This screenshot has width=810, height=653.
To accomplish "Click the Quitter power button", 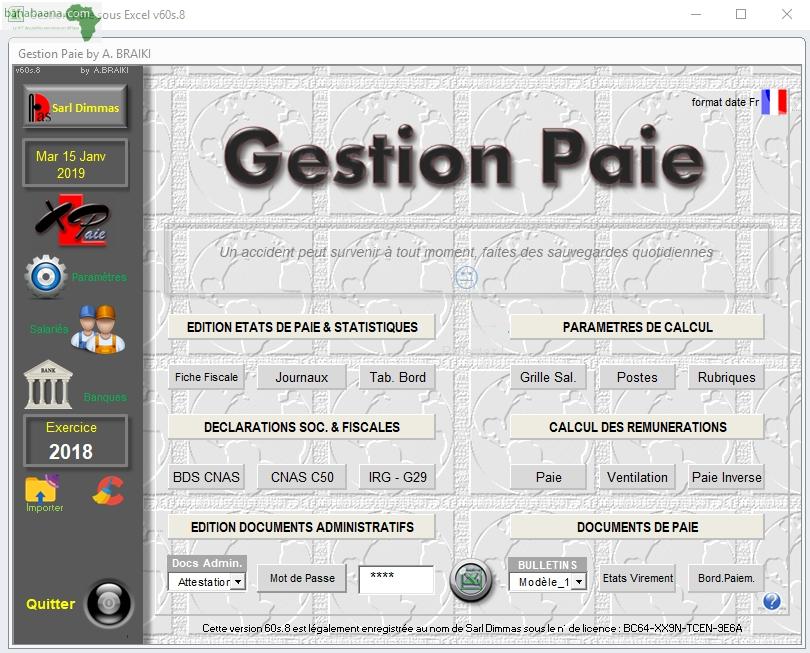I will point(109,603).
